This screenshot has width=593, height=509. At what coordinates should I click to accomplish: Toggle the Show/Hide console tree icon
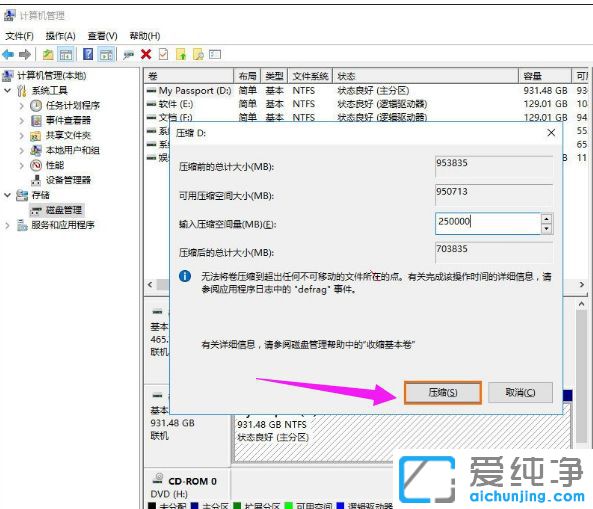[66, 55]
